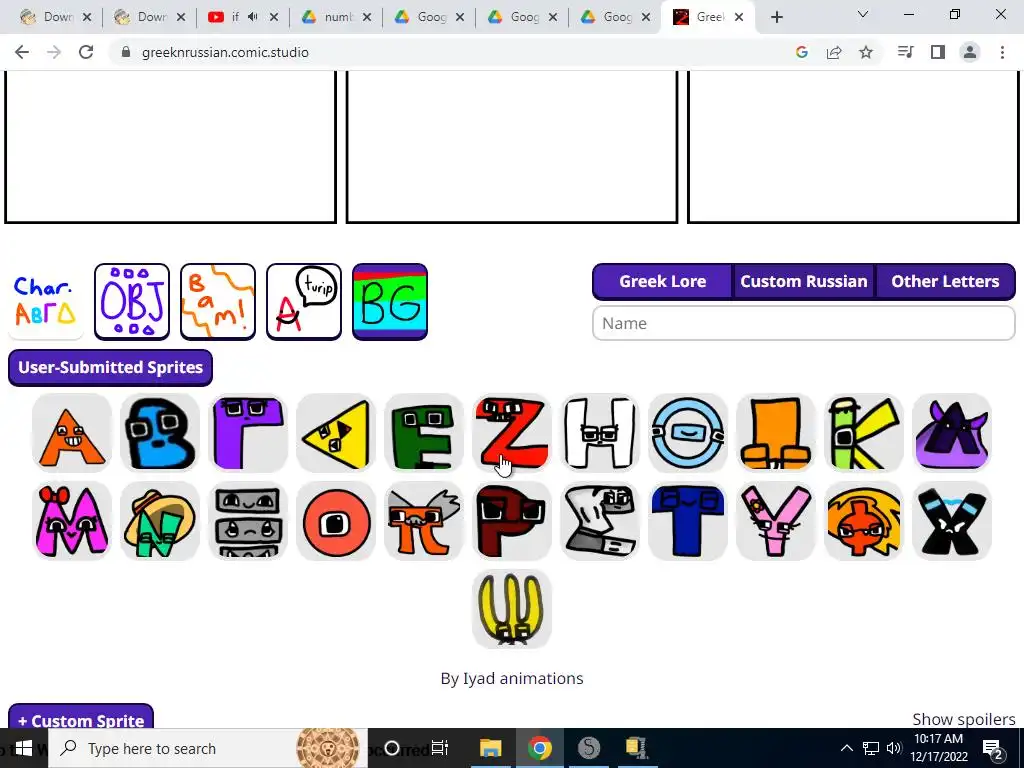Choose the pink Mu sprite with bow

click(x=72, y=521)
